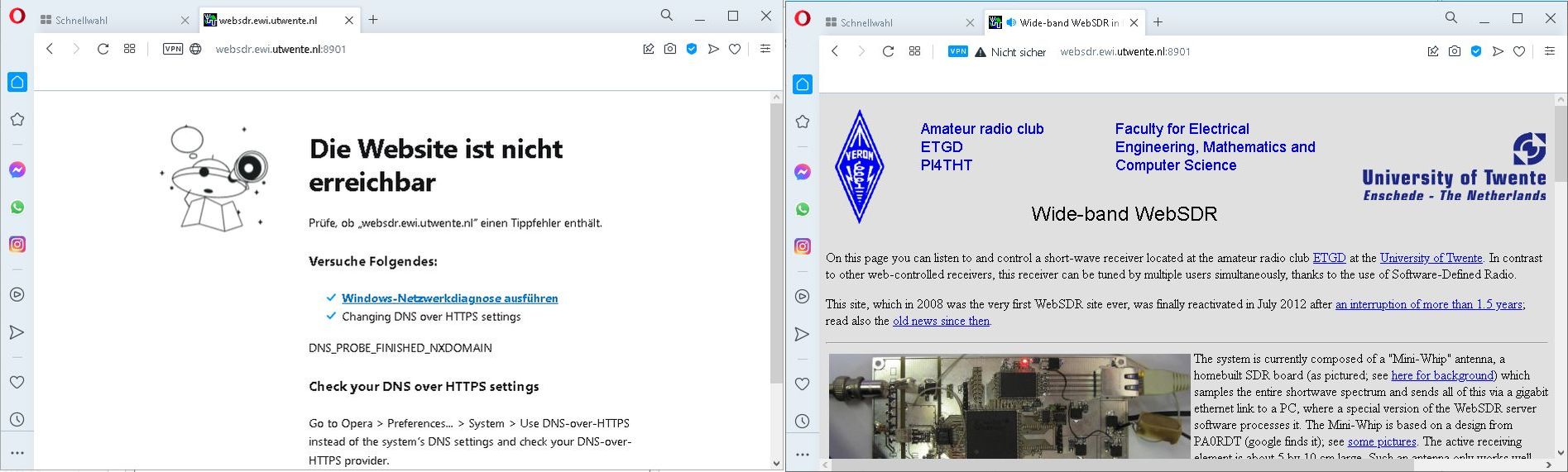Mute the audio icon on the WebSDR tab
This screenshot has height=472, width=1568.
pyautogui.click(x=1011, y=22)
